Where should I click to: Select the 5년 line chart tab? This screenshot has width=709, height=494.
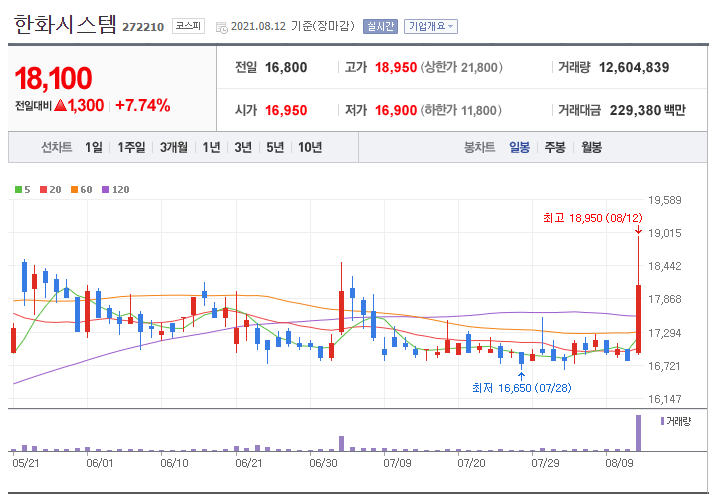pyautogui.click(x=275, y=147)
